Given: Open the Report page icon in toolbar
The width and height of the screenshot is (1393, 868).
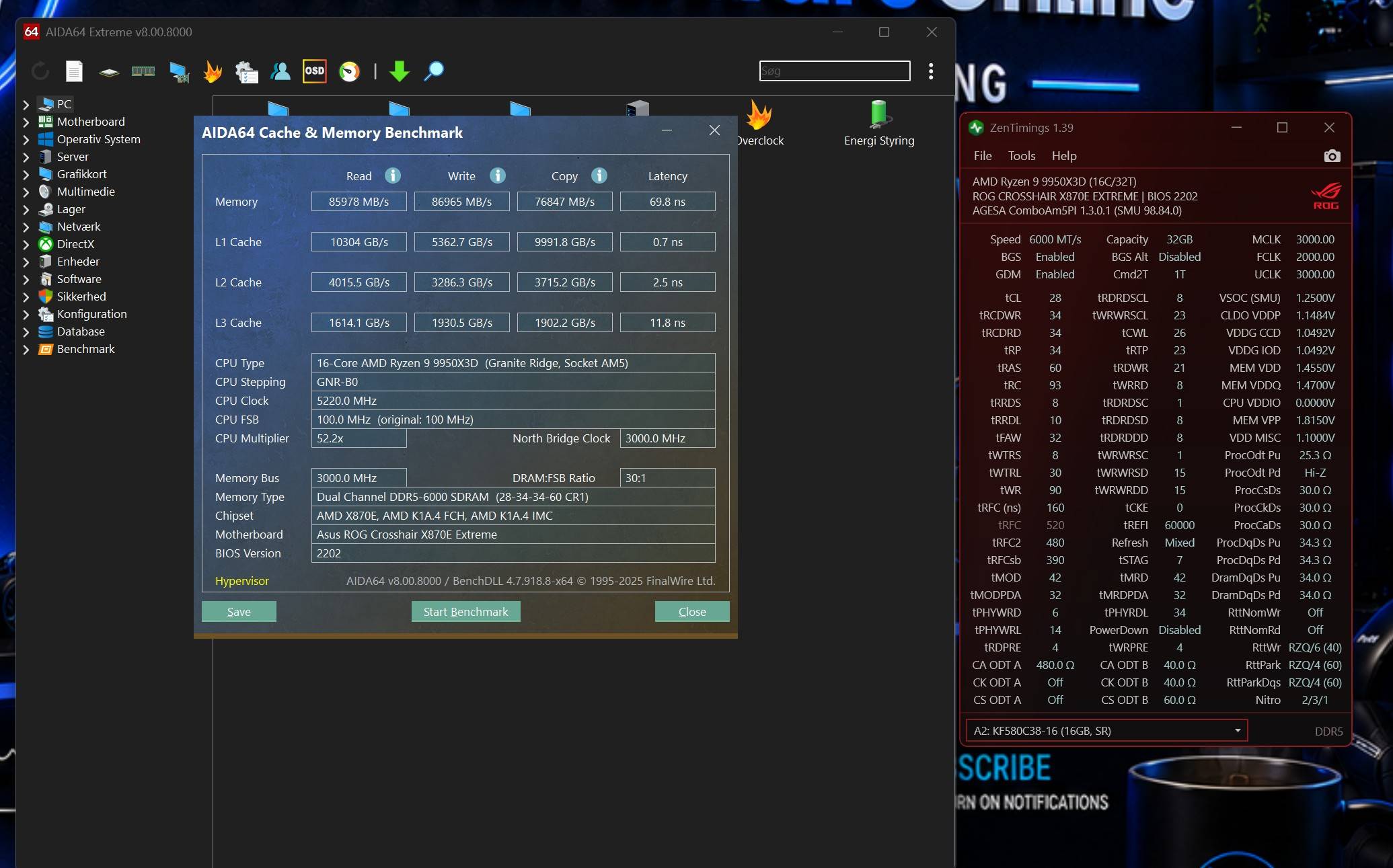Looking at the screenshot, I should [x=74, y=71].
